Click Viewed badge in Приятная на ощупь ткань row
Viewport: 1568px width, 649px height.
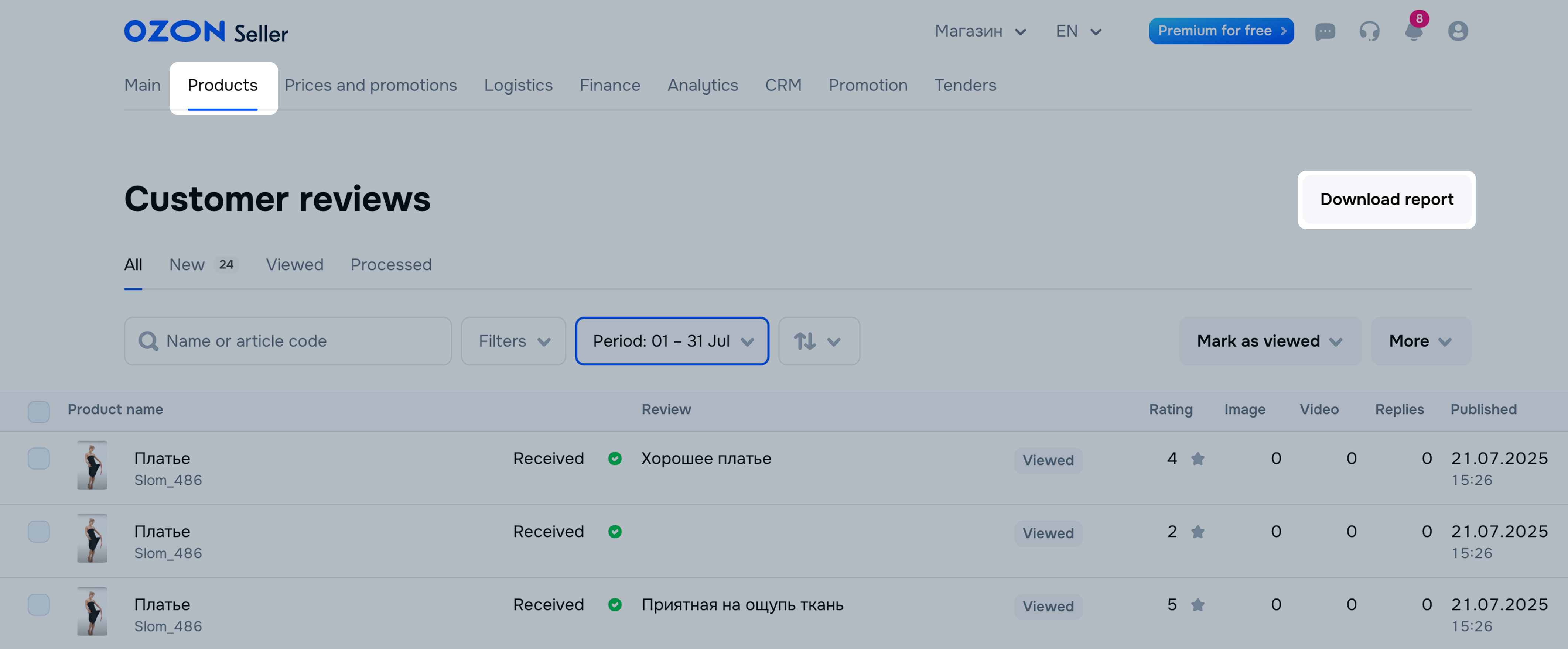tap(1048, 607)
